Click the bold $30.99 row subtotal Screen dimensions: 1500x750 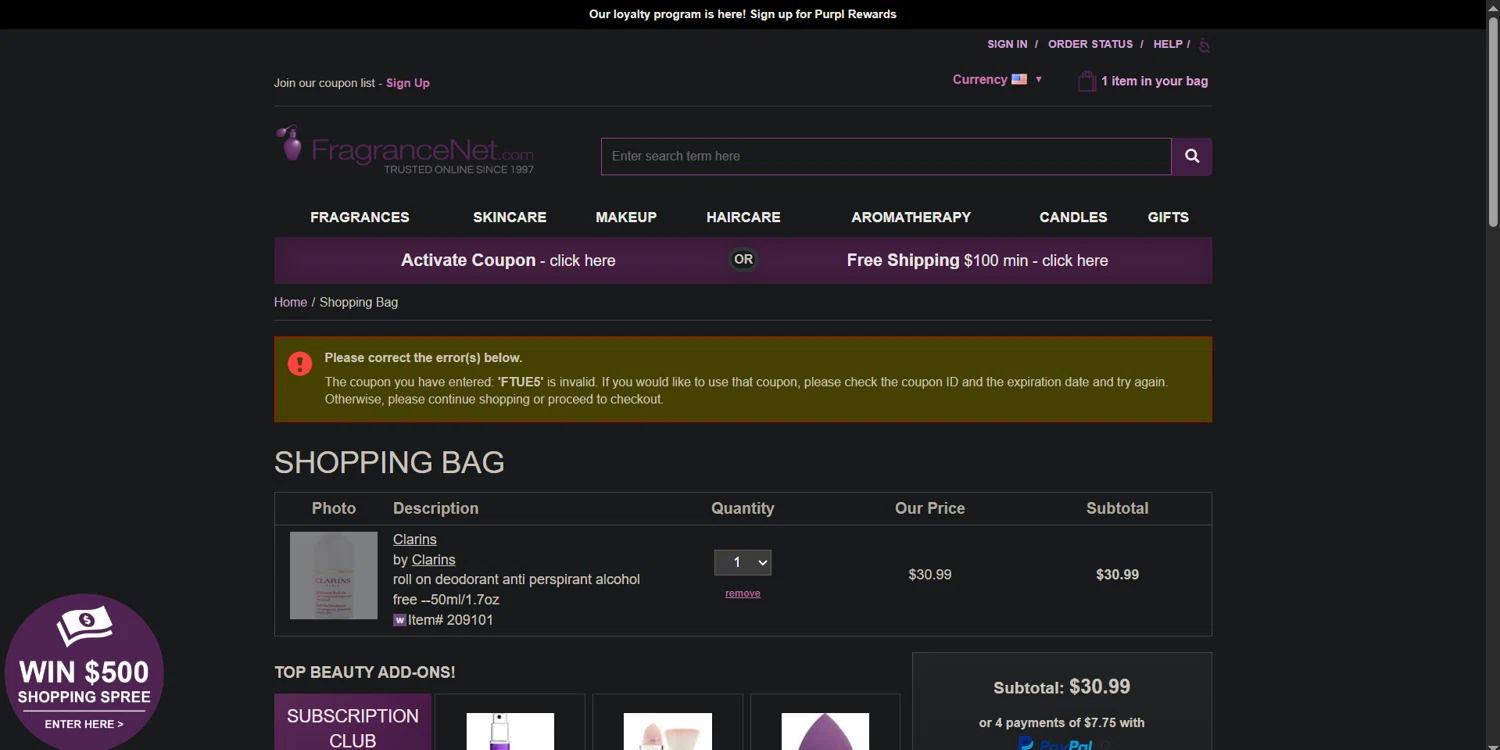[1117, 574]
